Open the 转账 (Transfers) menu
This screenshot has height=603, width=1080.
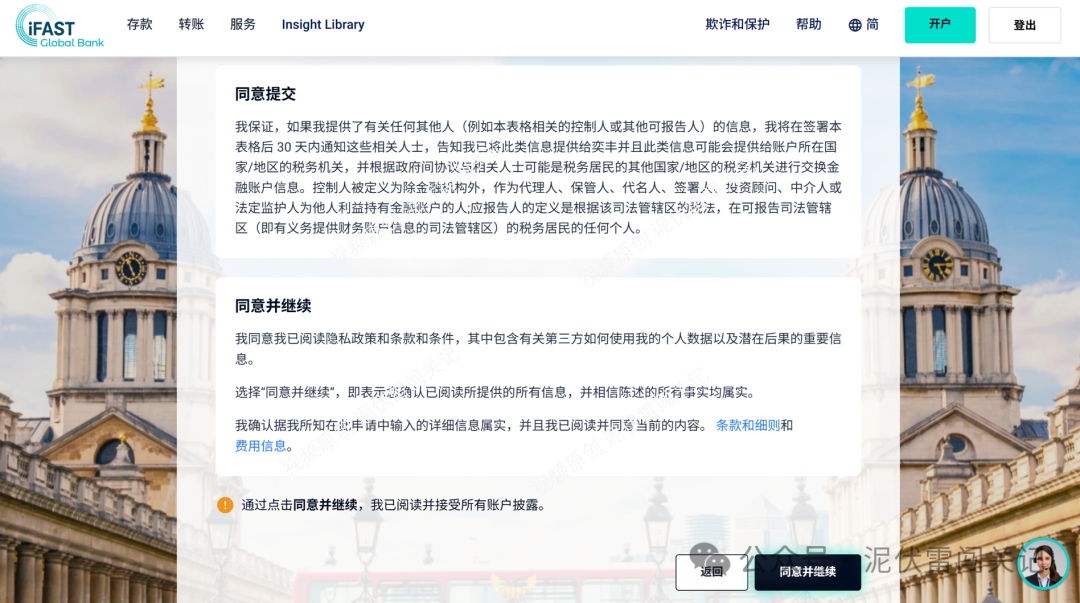[x=191, y=24]
